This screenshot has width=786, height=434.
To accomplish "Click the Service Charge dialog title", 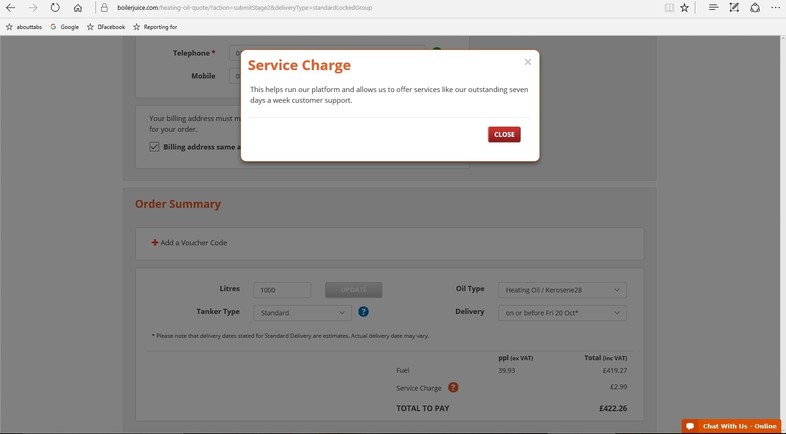I will 299,65.
